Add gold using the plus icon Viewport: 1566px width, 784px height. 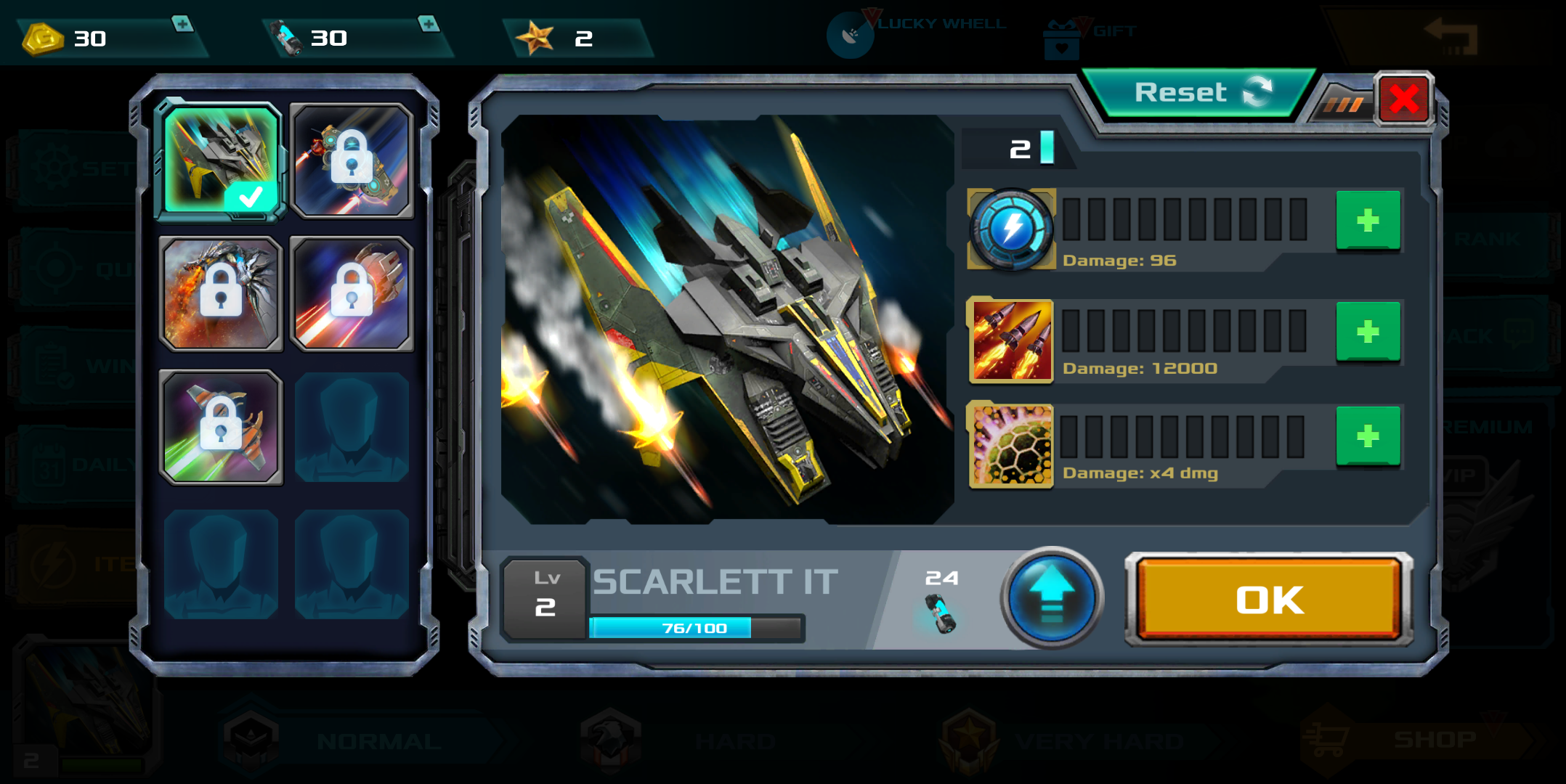pos(182,24)
